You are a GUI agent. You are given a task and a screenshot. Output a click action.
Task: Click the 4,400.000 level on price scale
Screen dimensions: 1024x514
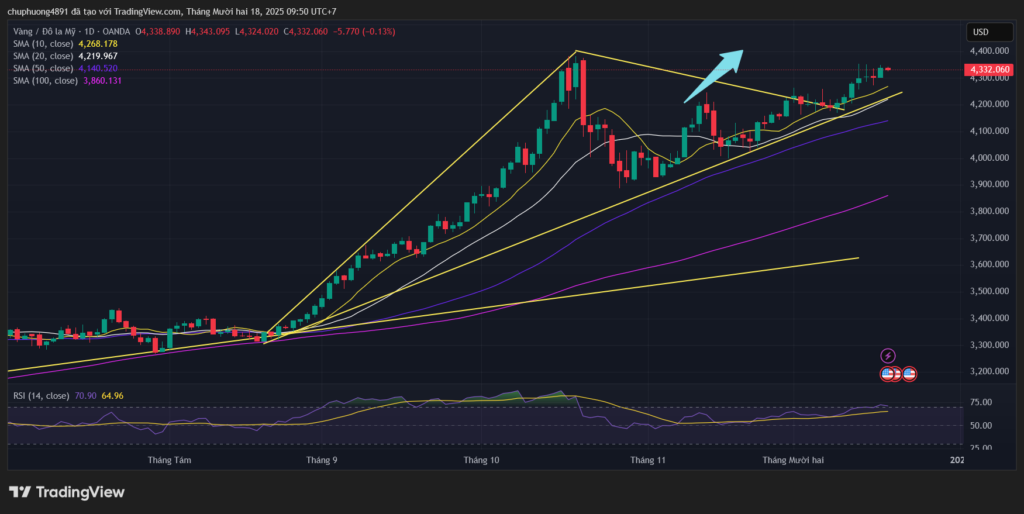[988, 51]
